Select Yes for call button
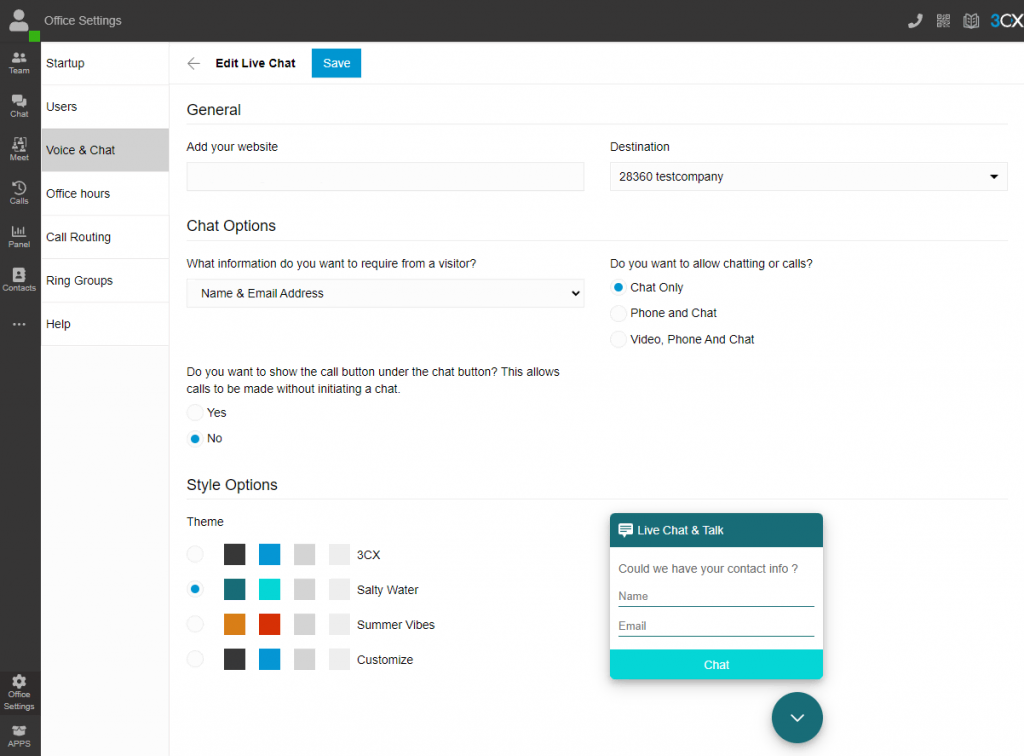 [195, 413]
